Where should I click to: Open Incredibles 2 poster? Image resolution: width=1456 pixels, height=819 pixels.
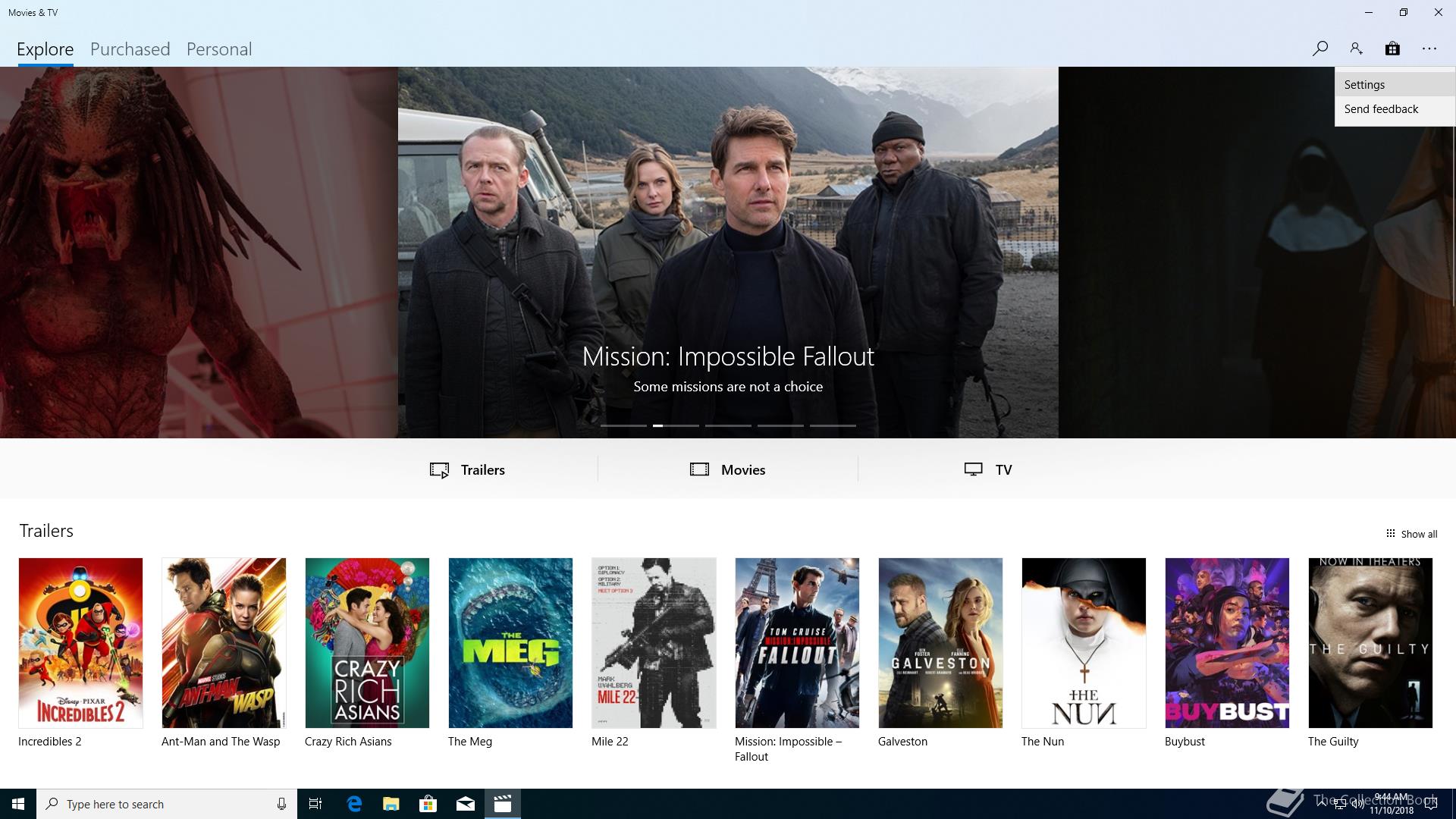coord(80,643)
